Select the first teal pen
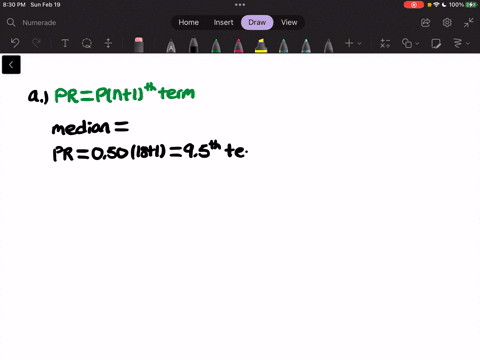The height and width of the screenshot is (360, 480). point(283,45)
